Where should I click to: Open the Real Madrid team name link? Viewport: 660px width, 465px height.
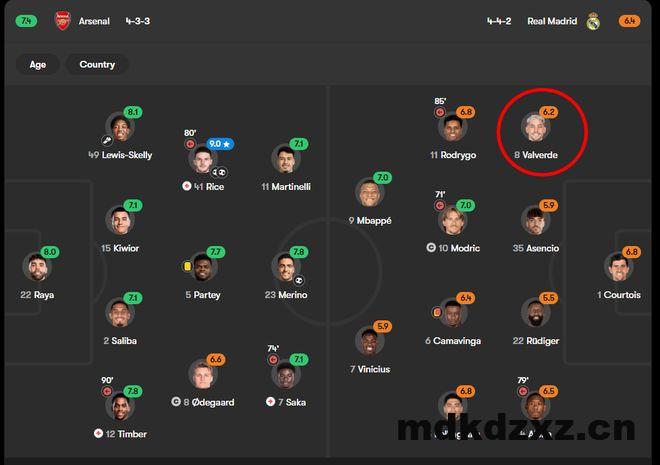[x=552, y=21]
